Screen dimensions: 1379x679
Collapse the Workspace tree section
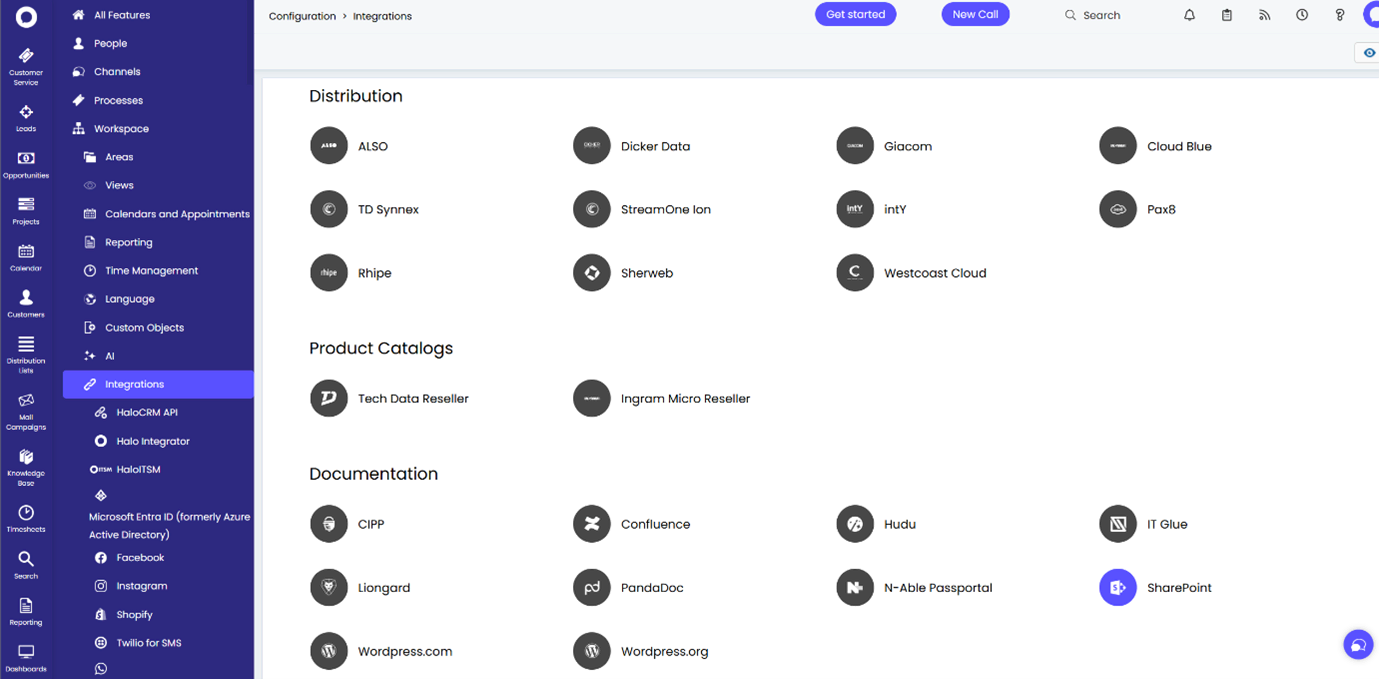121,129
